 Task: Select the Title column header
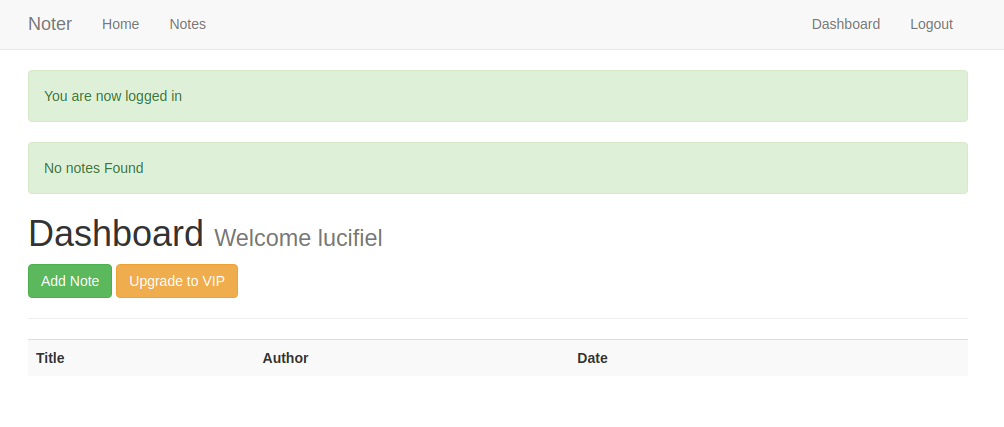(50, 358)
